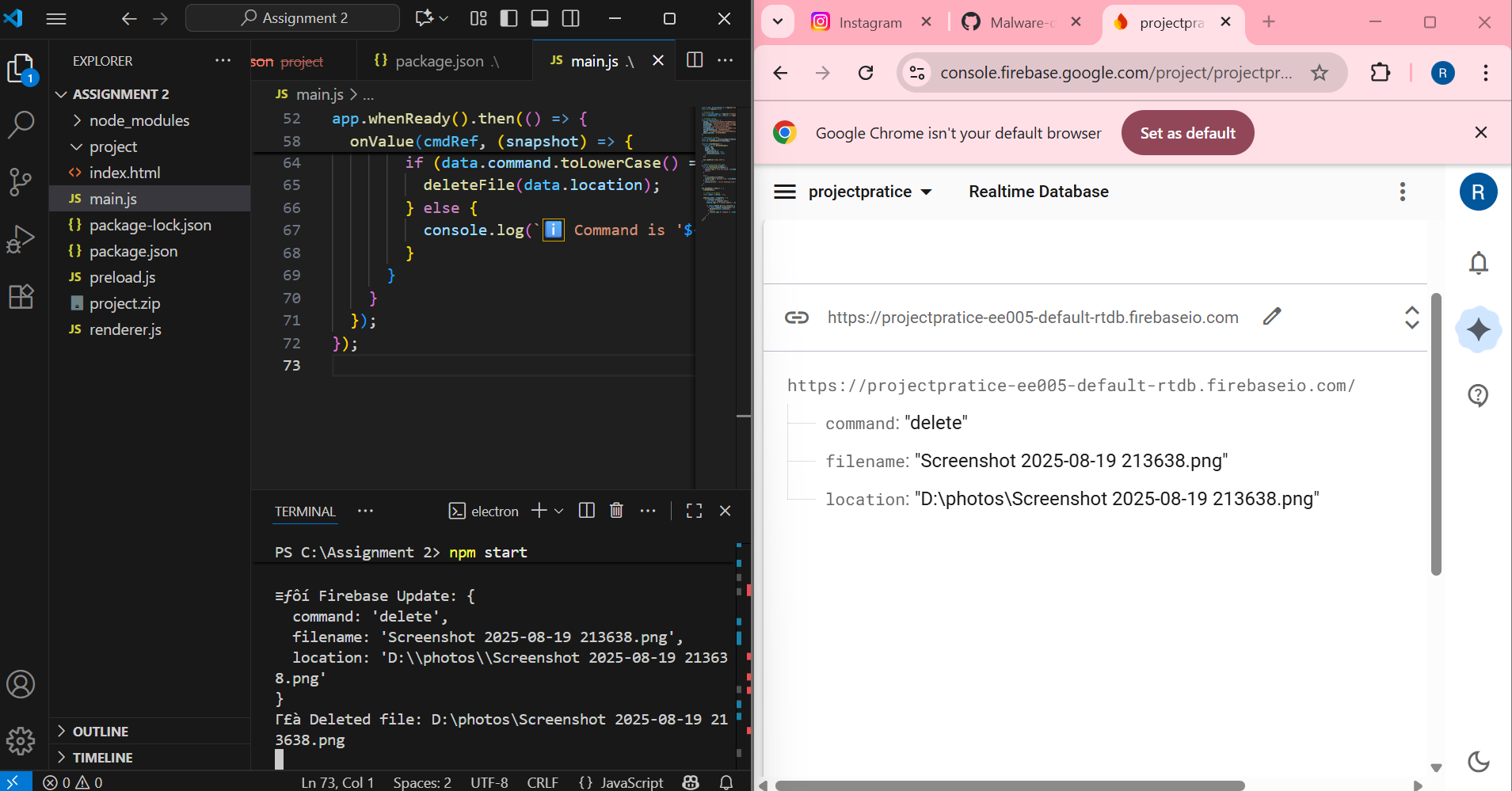Click the kill terminal trash icon

[616, 511]
